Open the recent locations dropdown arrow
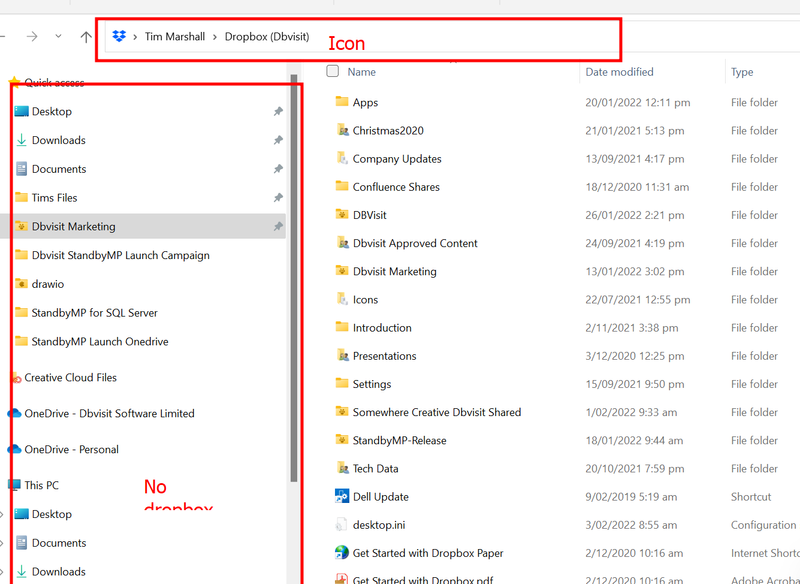This screenshot has width=800, height=584. coord(58,37)
